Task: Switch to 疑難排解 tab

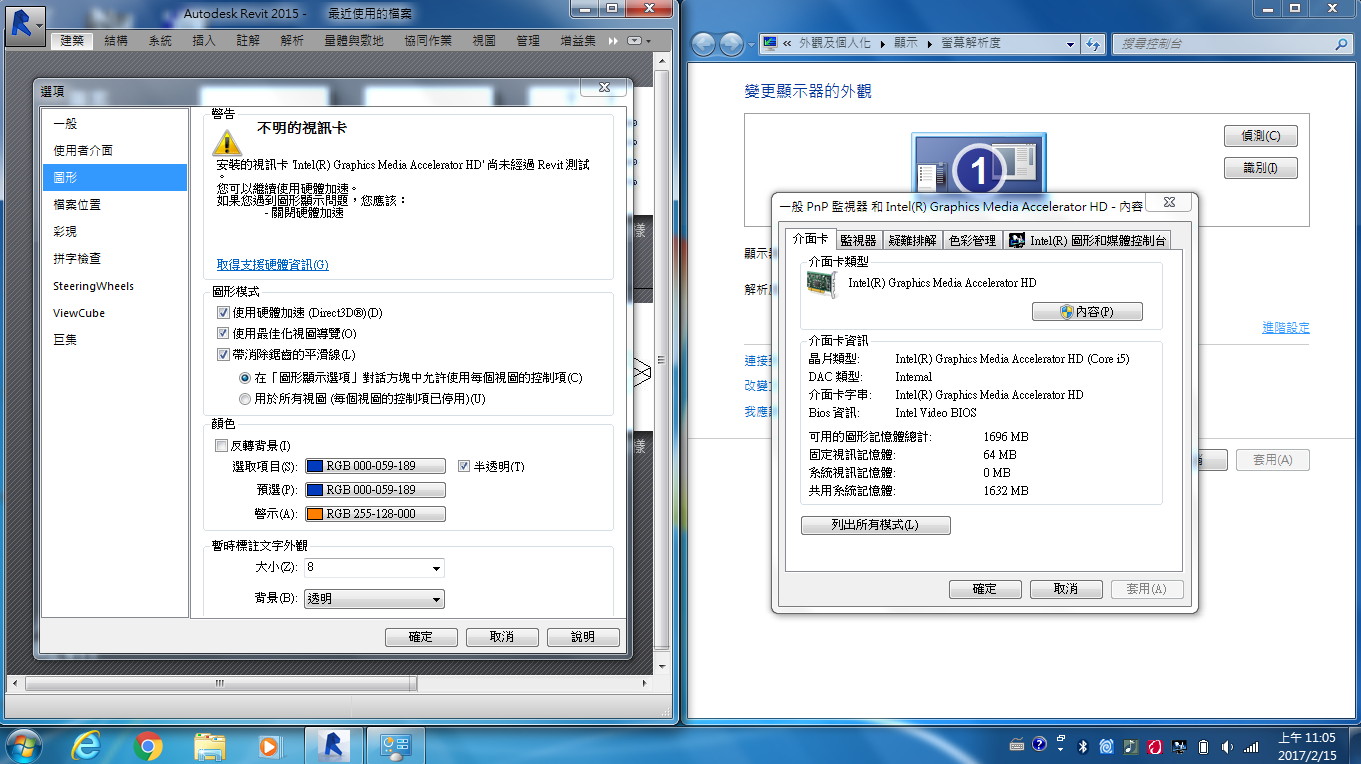Action: click(x=912, y=241)
